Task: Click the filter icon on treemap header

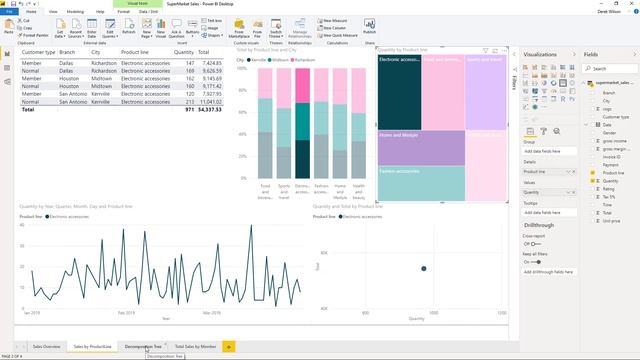Action: (485, 51)
